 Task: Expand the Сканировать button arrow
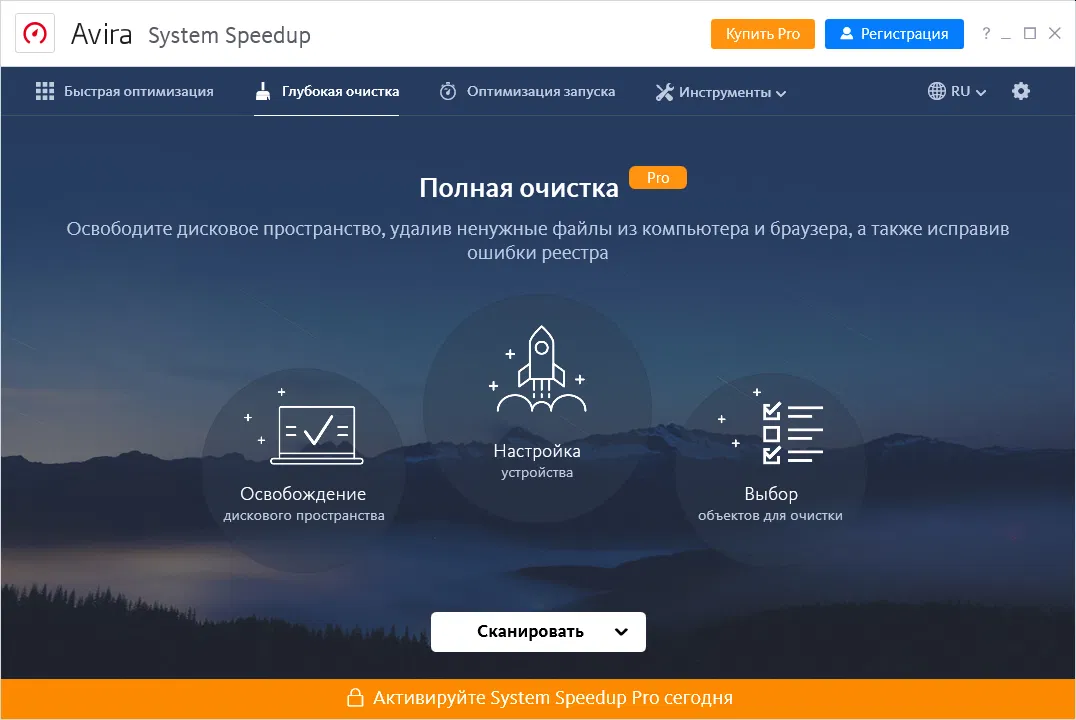click(x=621, y=631)
